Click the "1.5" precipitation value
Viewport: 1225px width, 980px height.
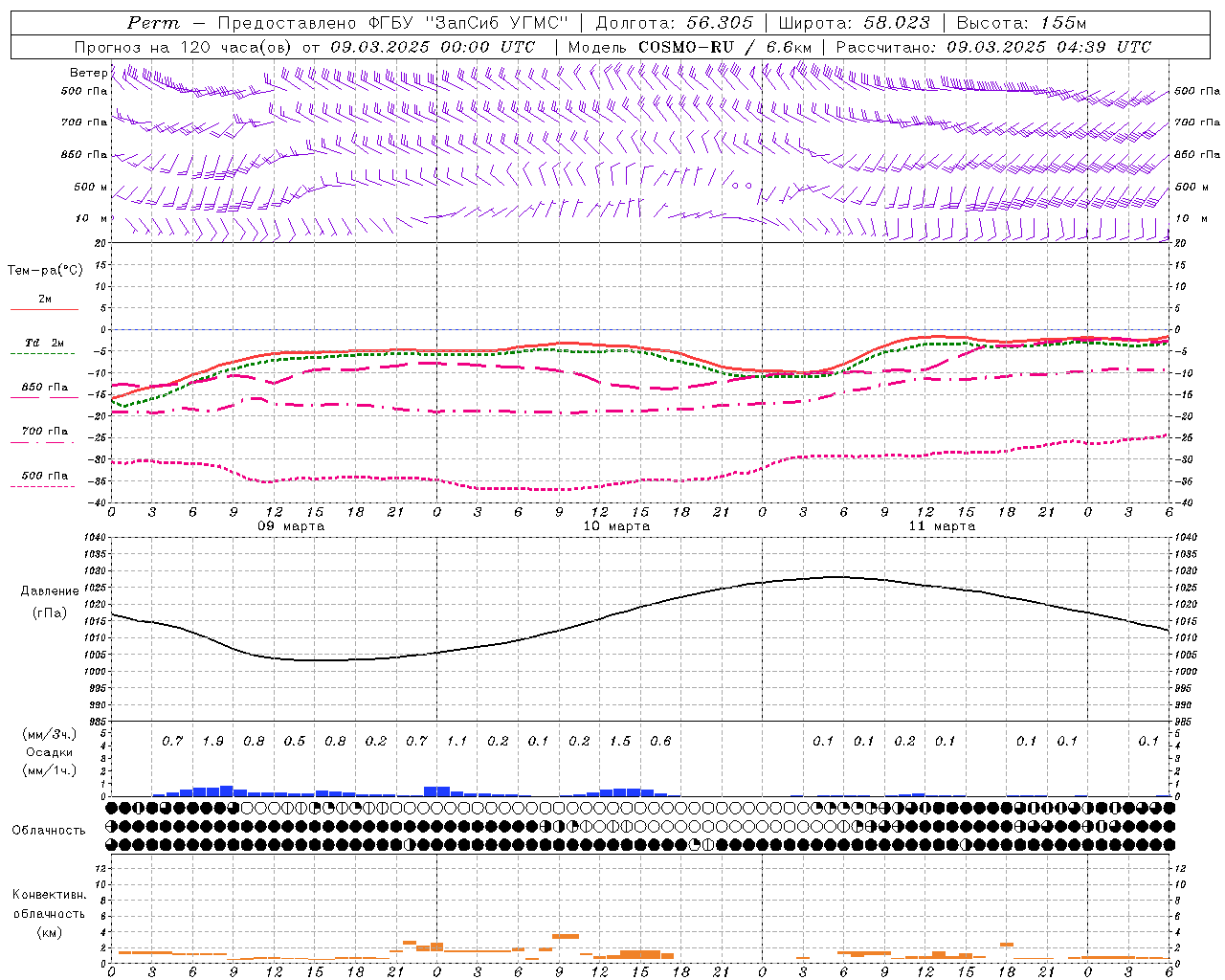tap(619, 741)
